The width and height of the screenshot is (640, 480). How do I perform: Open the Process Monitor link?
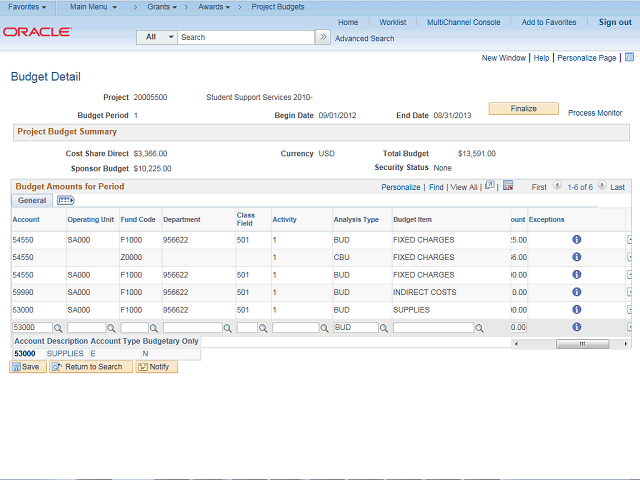click(x=595, y=113)
